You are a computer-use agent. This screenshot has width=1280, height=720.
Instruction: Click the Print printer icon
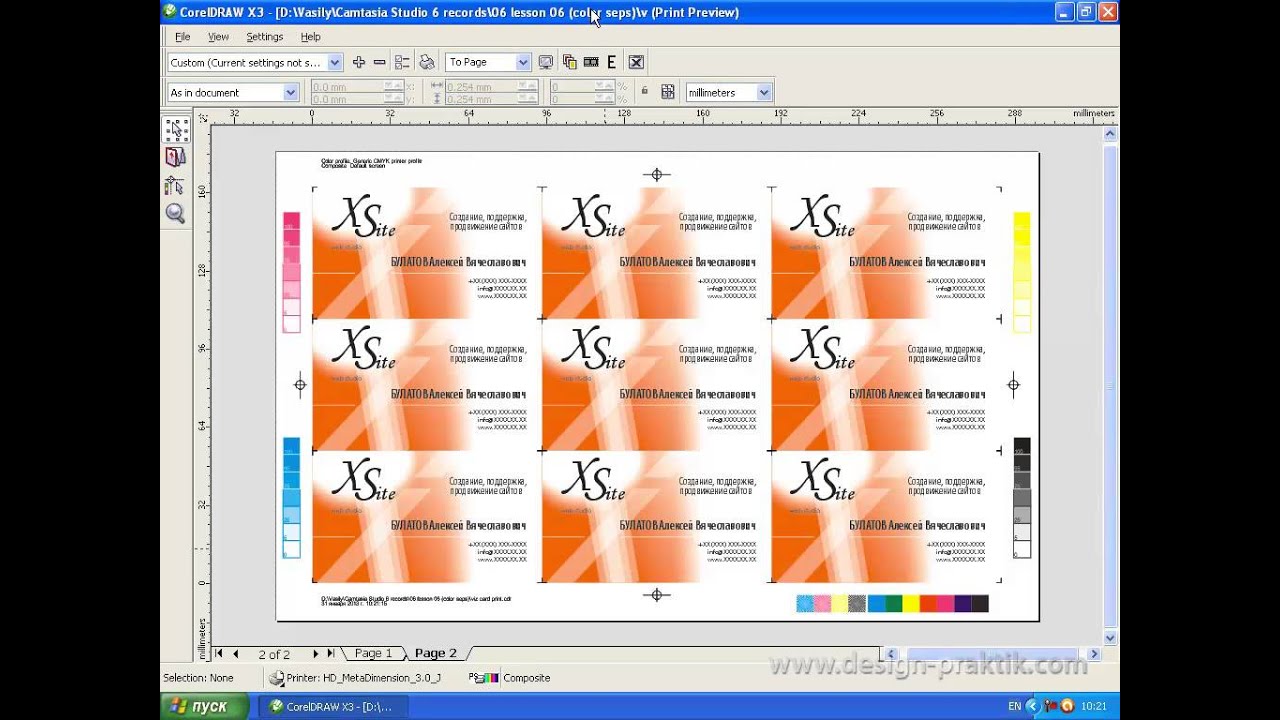427,62
